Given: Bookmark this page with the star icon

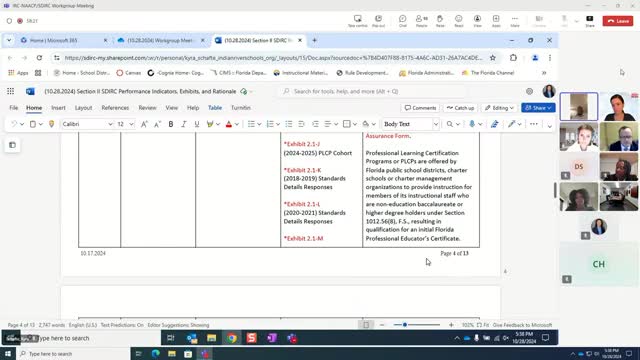Looking at the screenshot, I should pyautogui.click(x=493, y=58).
